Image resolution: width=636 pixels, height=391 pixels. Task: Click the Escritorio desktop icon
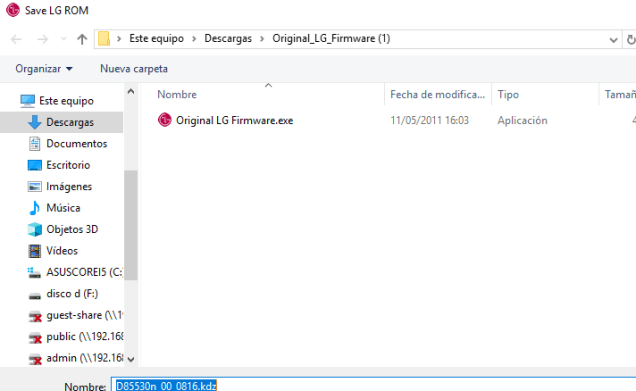tap(34, 165)
